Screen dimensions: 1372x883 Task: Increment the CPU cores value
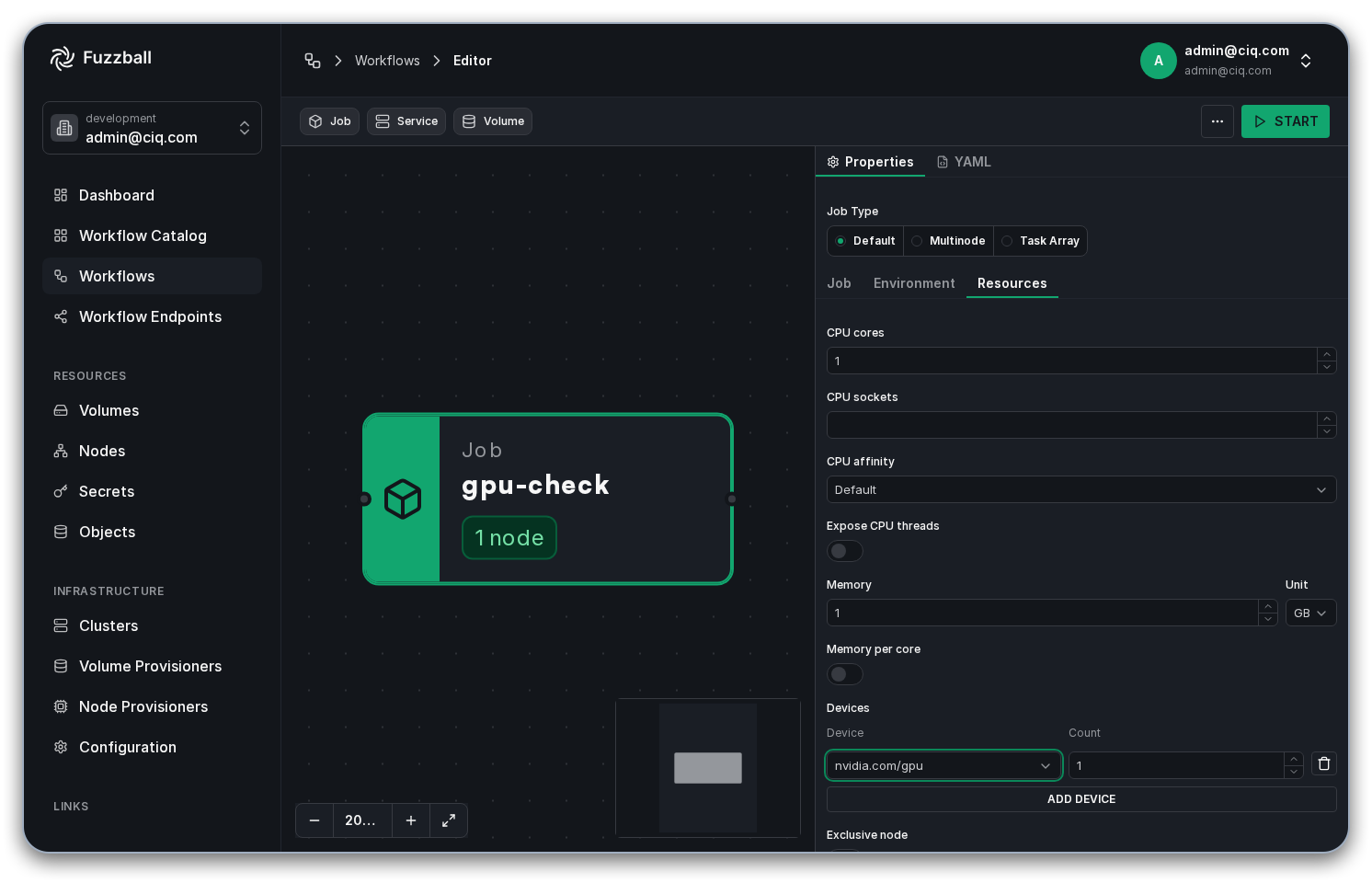pyautogui.click(x=1327, y=354)
